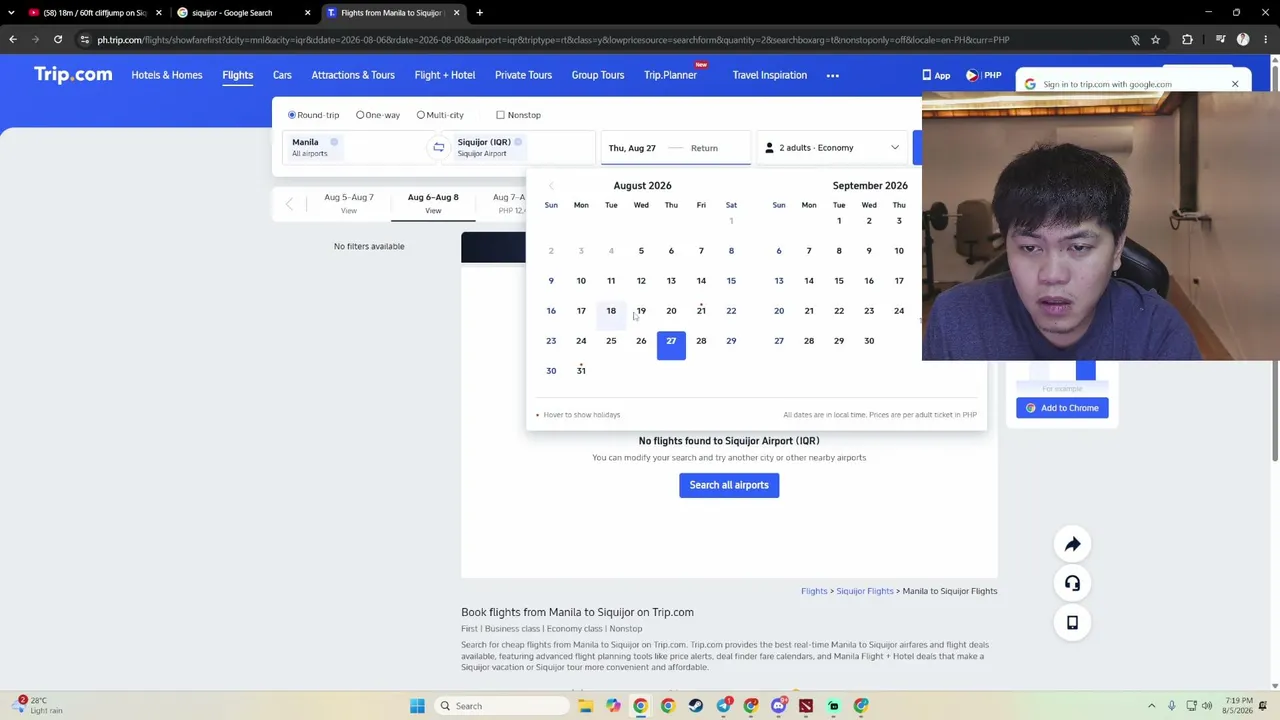Open Steam from the taskbar

coord(695,706)
